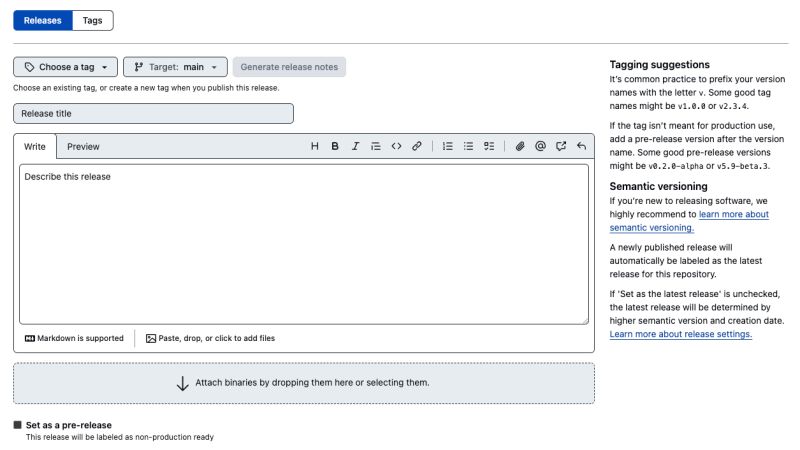800x450 pixels.
Task: Open Learn more about release settings link
Action: click(x=681, y=334)
